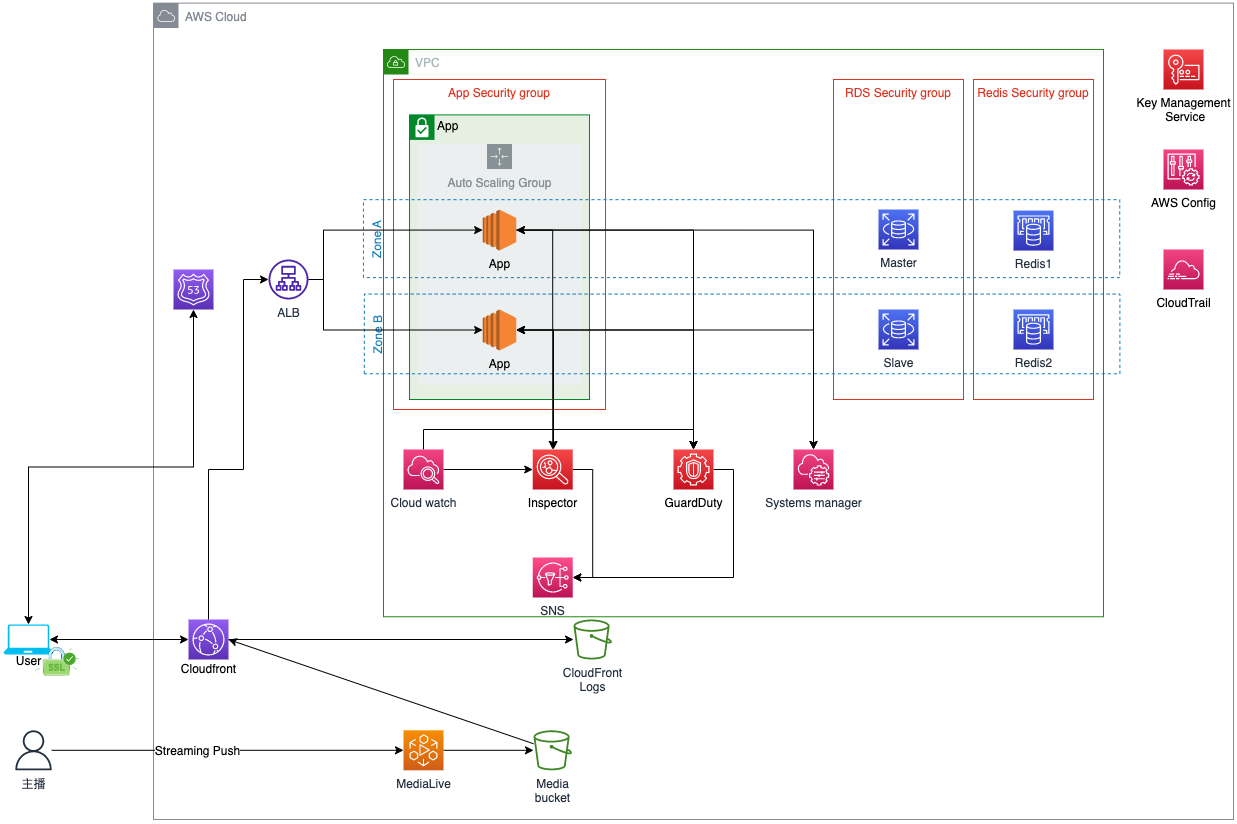Click the AWS Config label
This screenshot has width=1237, height=824.
(1183, 203)
